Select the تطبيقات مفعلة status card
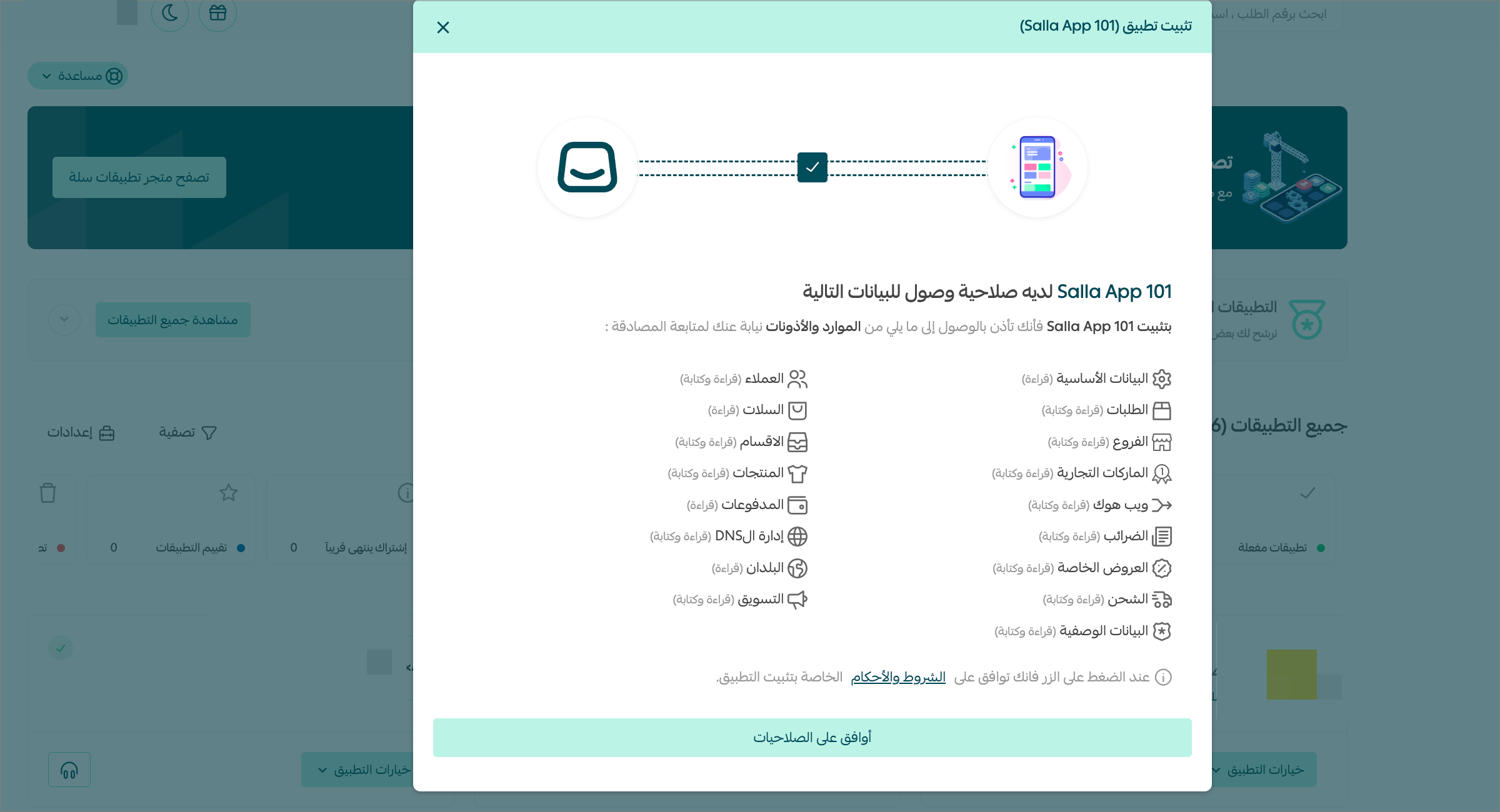Screen dimensions: 1500x812 point(1275,520)
